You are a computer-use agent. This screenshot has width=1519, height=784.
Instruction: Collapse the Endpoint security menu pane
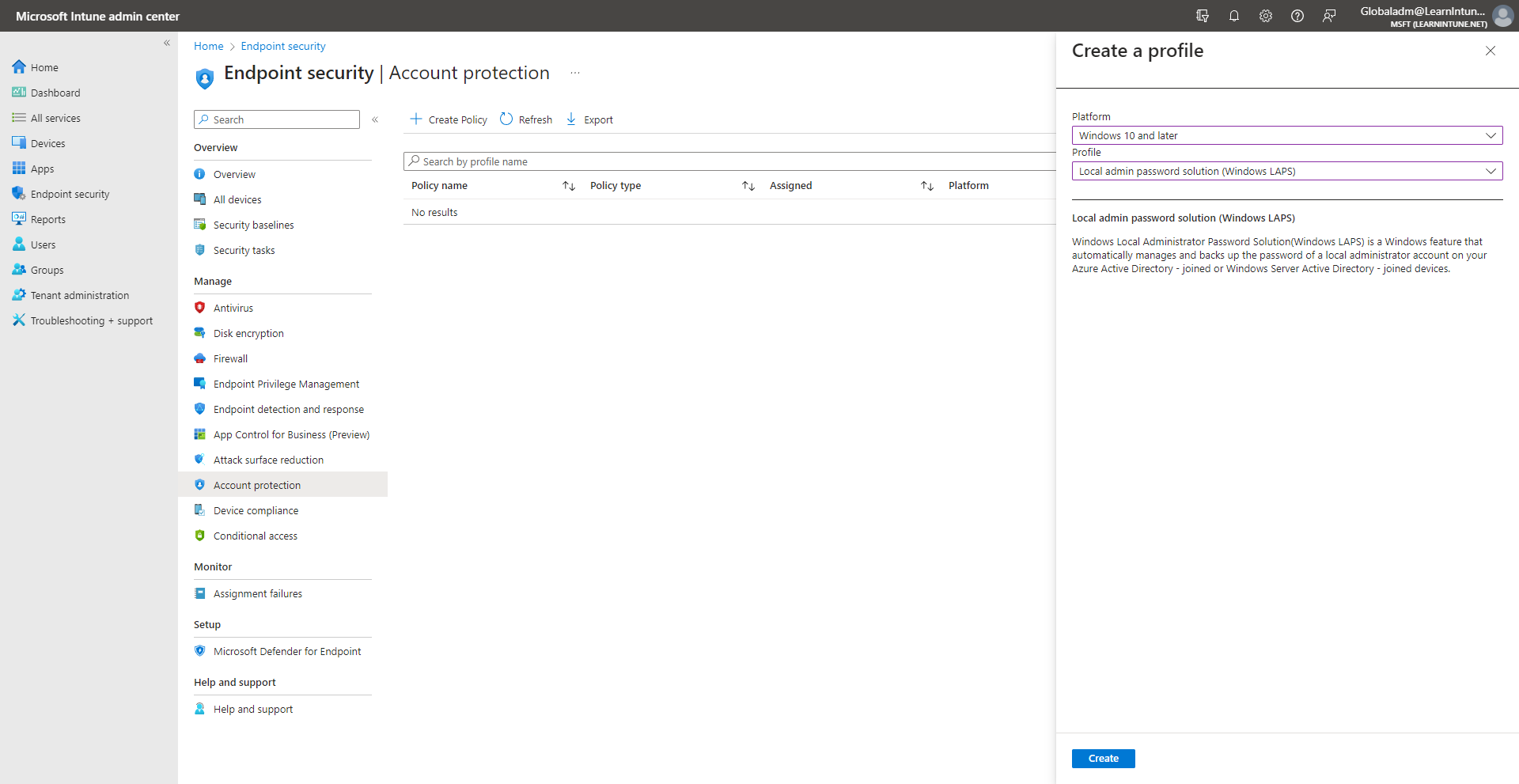(375, 119)
